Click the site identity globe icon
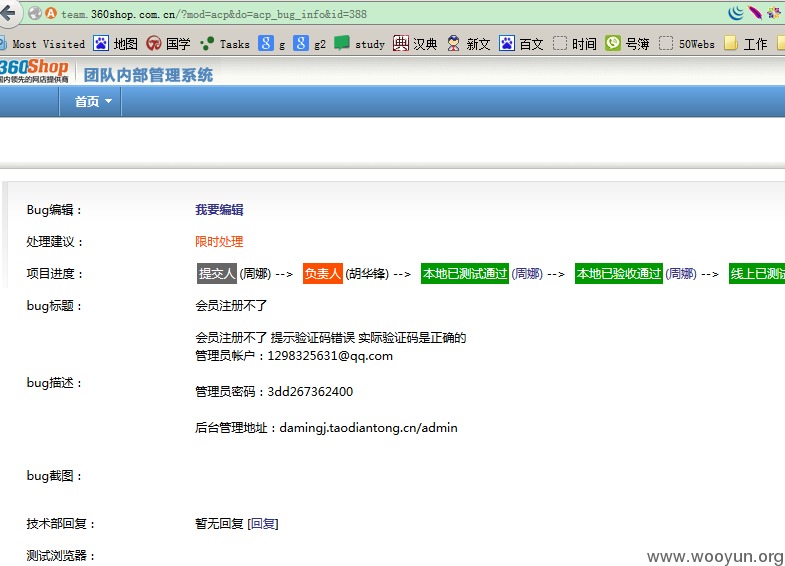This screenshot has width=785, height=566. pos(35,14)
